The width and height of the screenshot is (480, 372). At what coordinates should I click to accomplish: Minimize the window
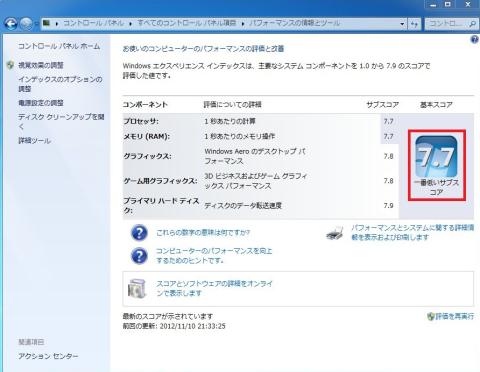[433, 5]
